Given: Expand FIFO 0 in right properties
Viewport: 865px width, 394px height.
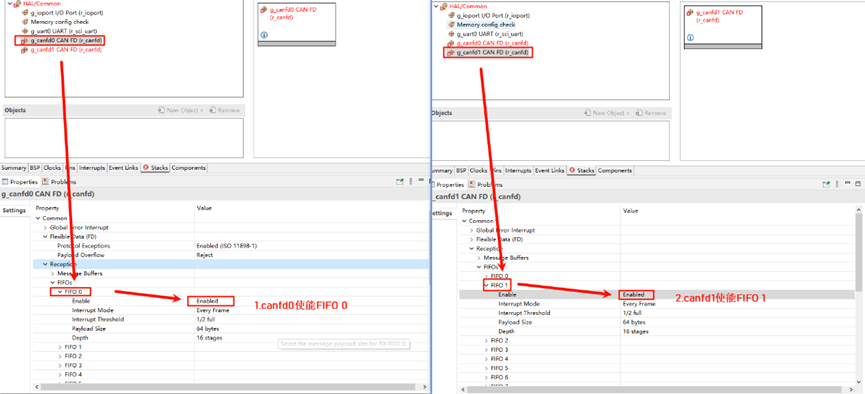Looking at the screenshot, I should [486, 276].
